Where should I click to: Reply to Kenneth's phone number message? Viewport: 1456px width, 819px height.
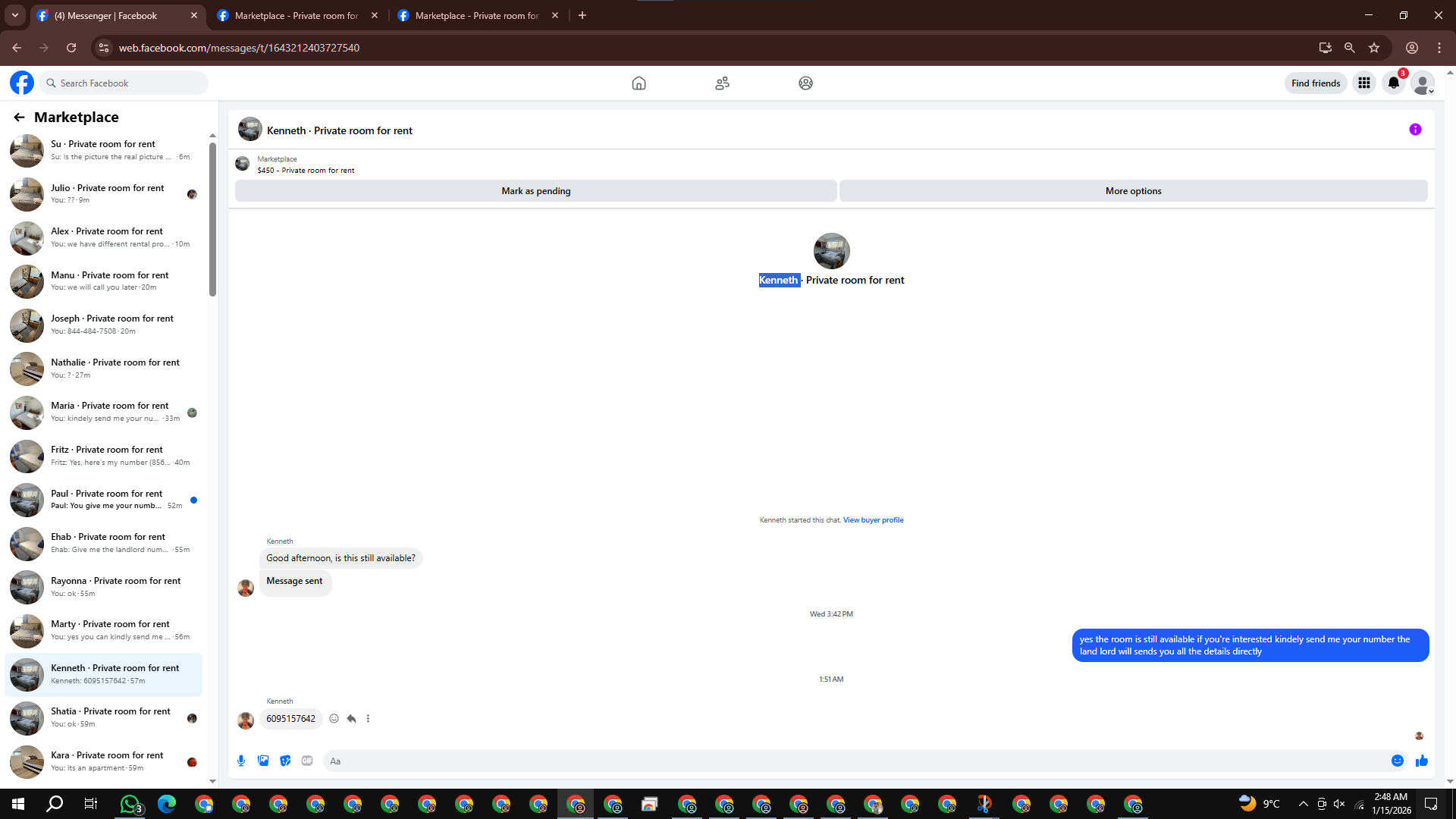[x=351, y=719]
